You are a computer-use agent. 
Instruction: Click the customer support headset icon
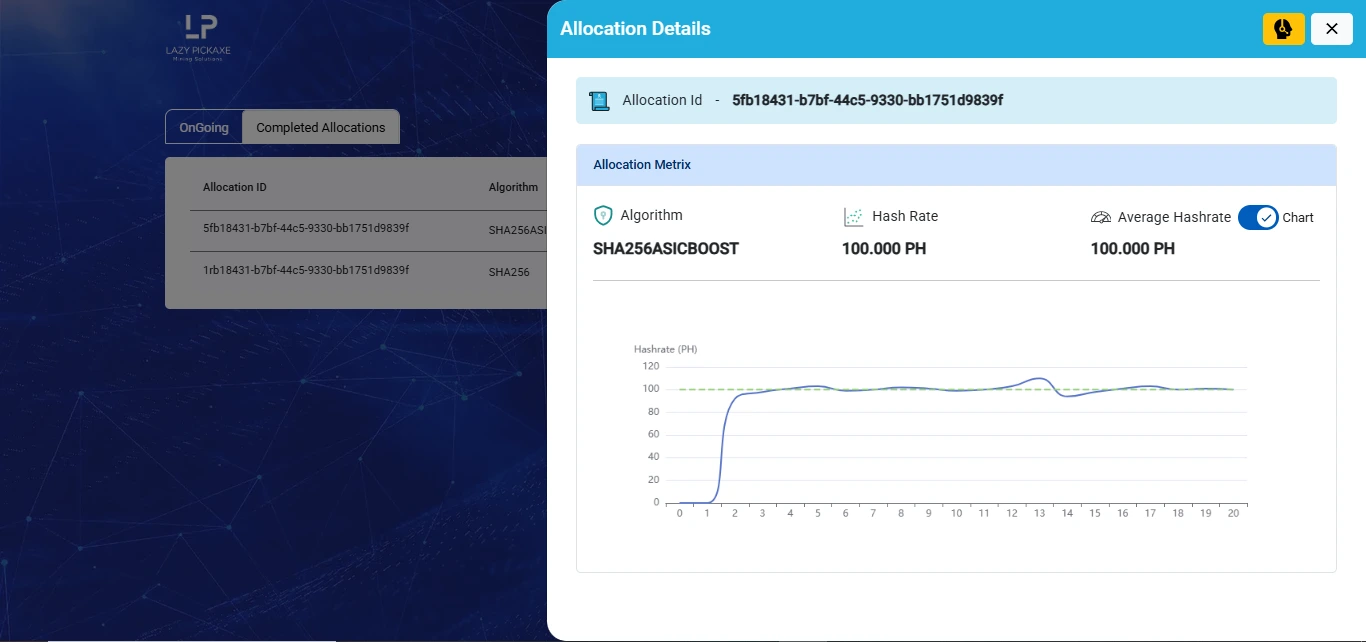point(1283,29)
